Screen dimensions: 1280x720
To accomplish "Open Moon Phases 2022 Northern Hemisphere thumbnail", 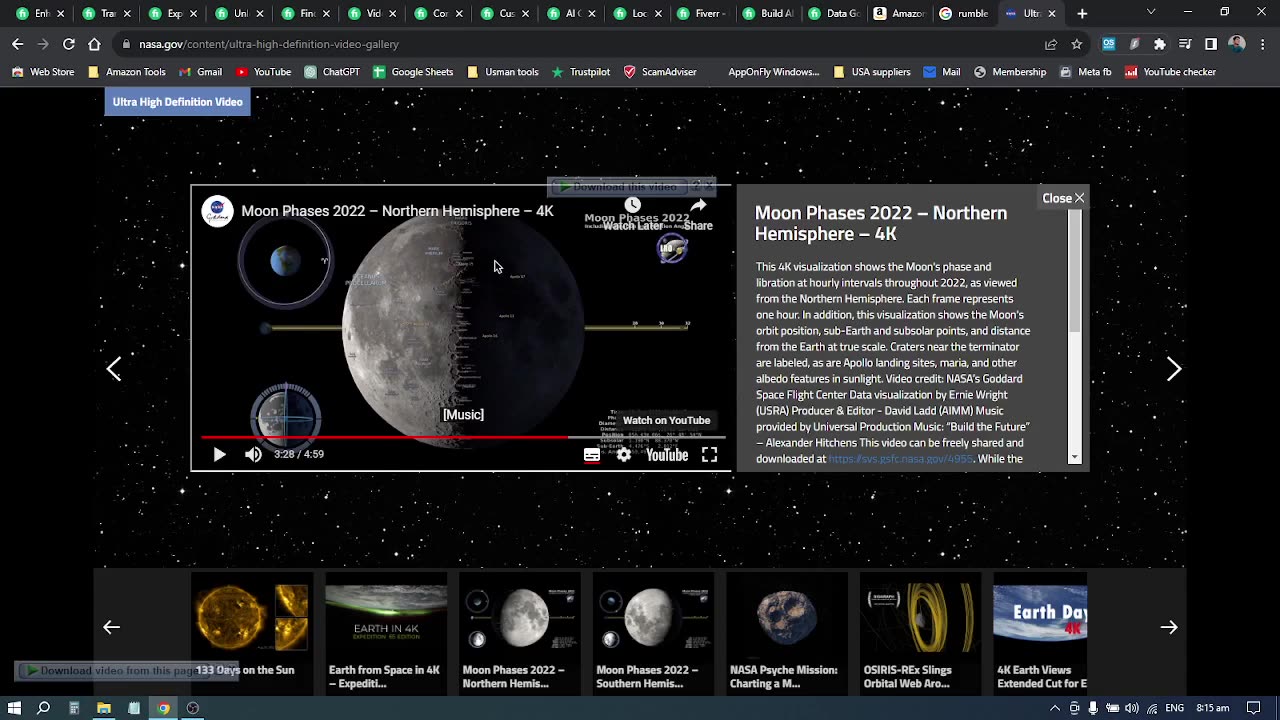I will point(520,632).
